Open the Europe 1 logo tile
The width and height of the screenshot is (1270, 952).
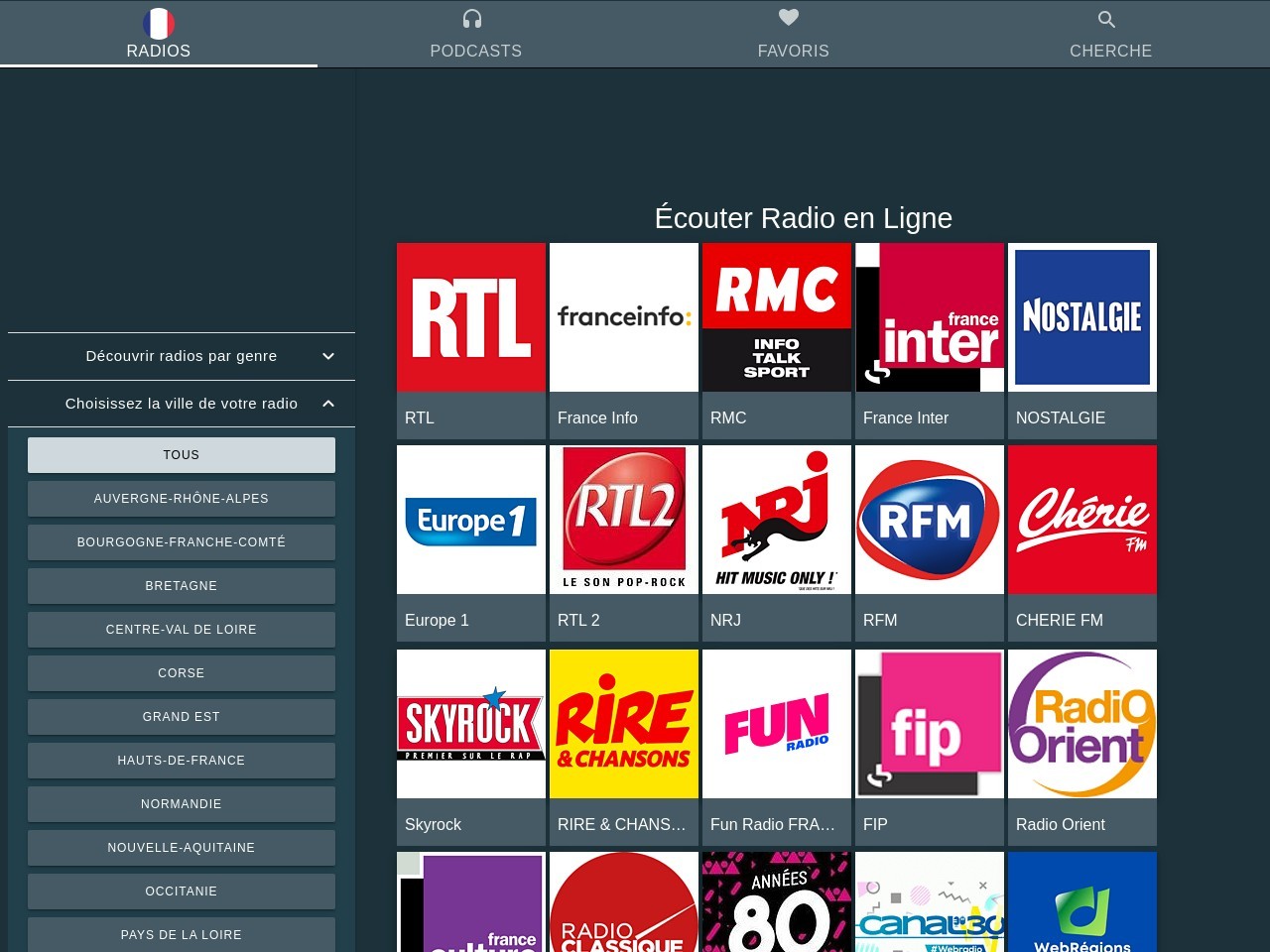471,520
